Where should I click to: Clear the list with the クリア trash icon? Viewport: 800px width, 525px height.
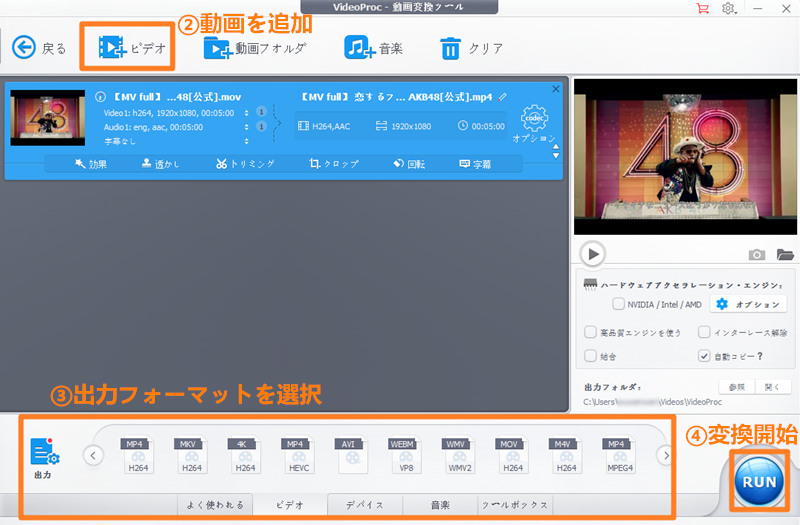[x=471, y=49]
